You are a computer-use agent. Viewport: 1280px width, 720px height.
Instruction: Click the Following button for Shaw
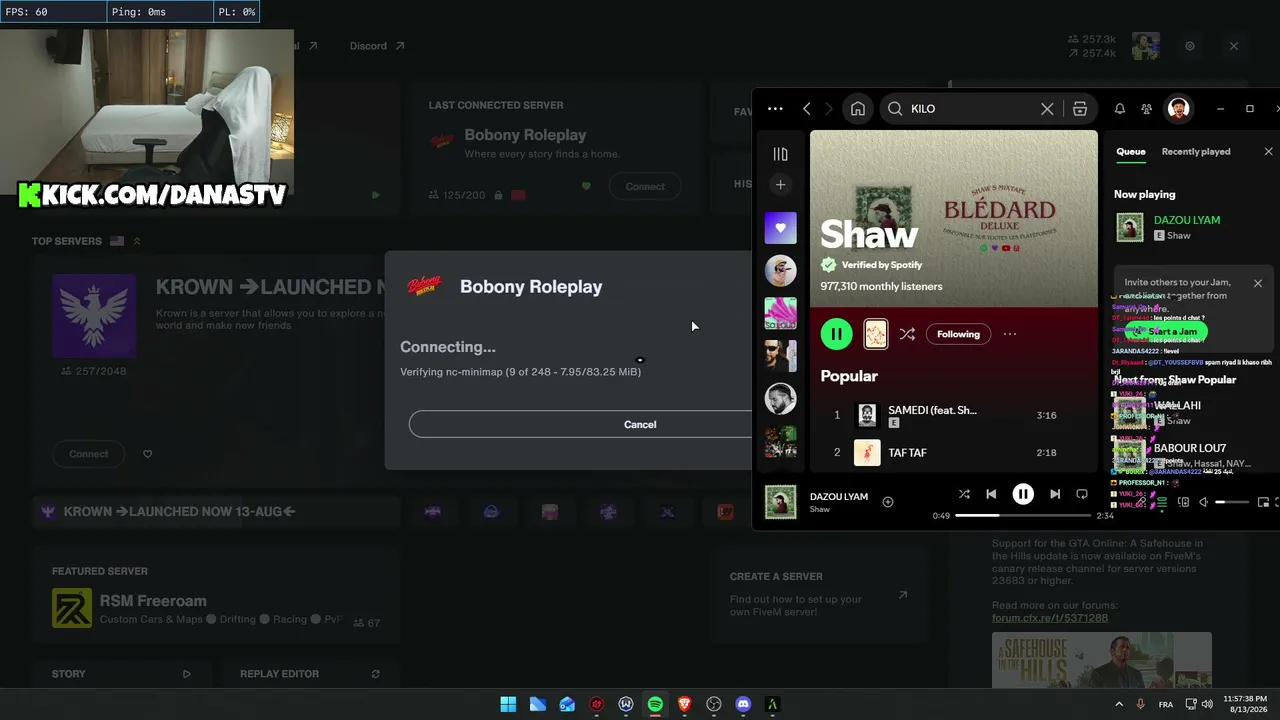tap(958, 334)
